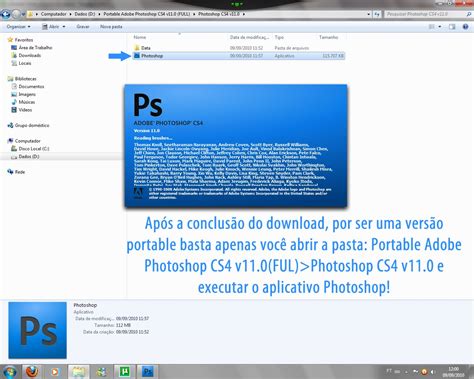Click the change view icon in the toolbar
The width and height of the screenshot is (474, 379).
point(431,27)
